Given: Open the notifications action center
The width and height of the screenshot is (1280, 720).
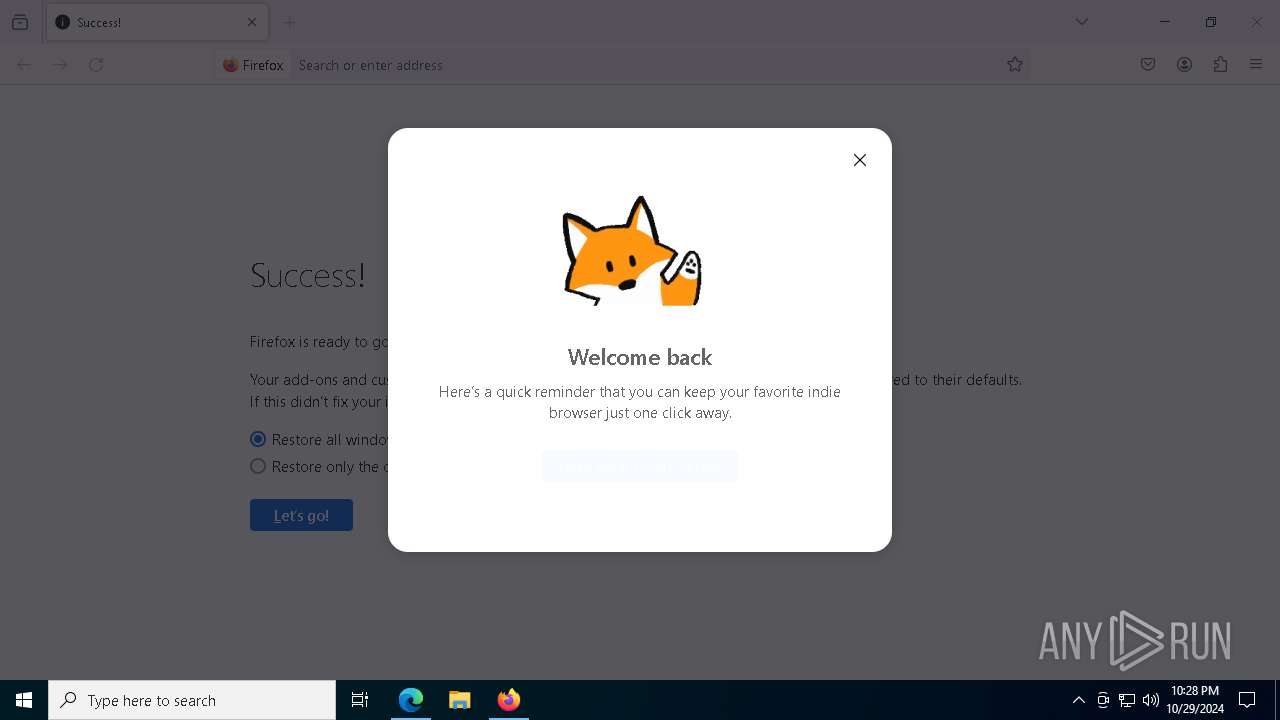Looking at the screenshot, I should (x=1247, y=700).
